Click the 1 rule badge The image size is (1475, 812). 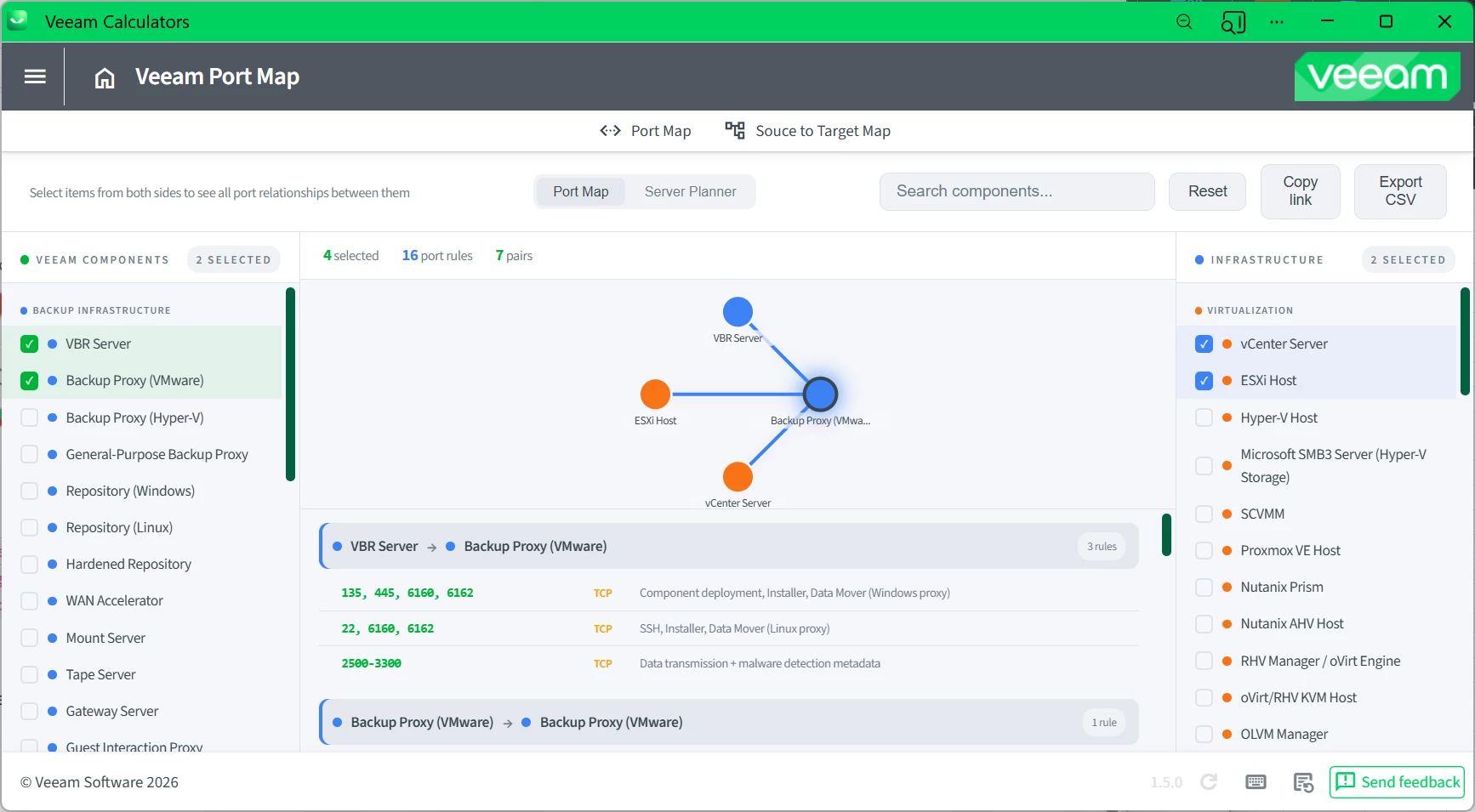(1104, 723)
